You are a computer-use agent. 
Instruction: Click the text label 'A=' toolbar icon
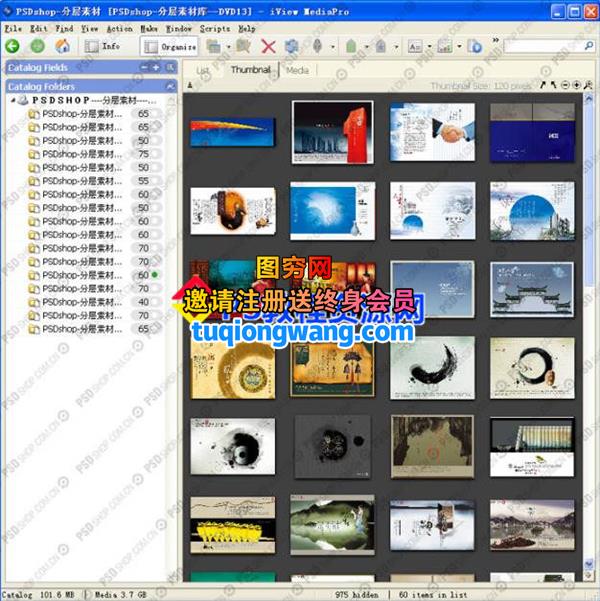tap(415, 47)
